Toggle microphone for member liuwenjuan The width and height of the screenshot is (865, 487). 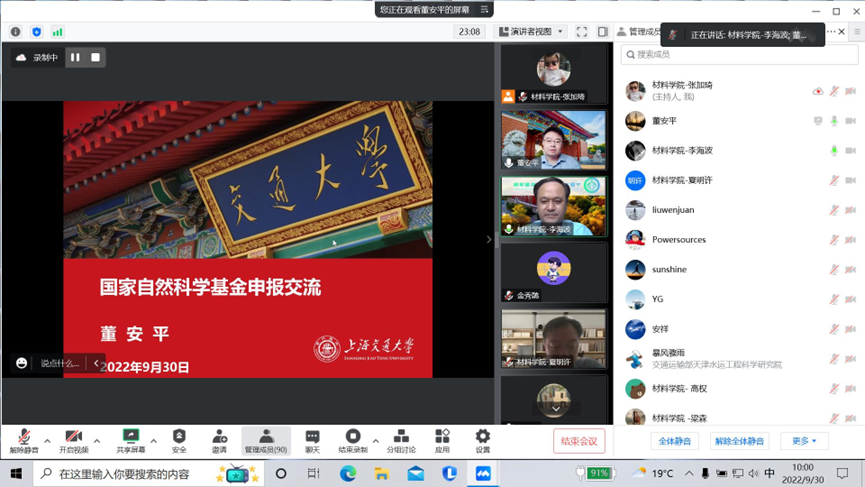click(834, 210)
